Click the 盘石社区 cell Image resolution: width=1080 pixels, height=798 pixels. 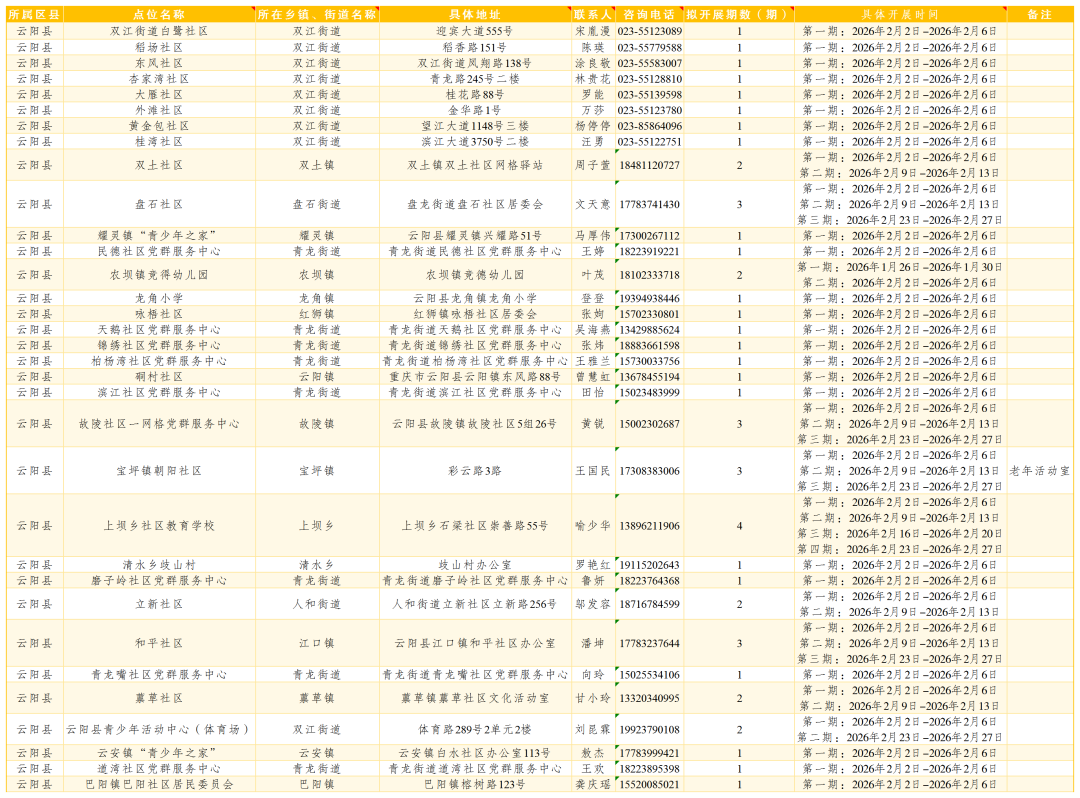click(x=159, y=204)
